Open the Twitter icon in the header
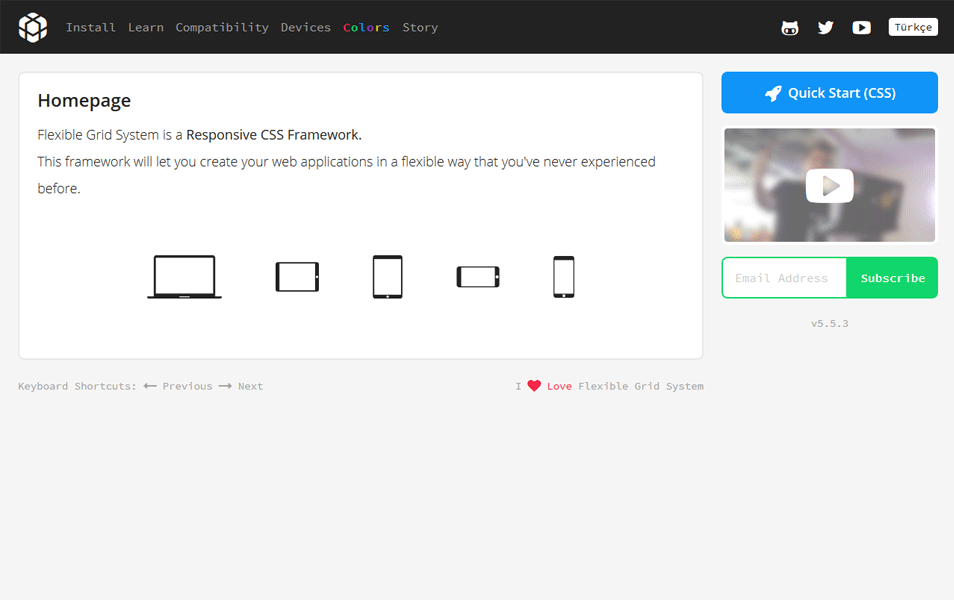 point(825,27)
